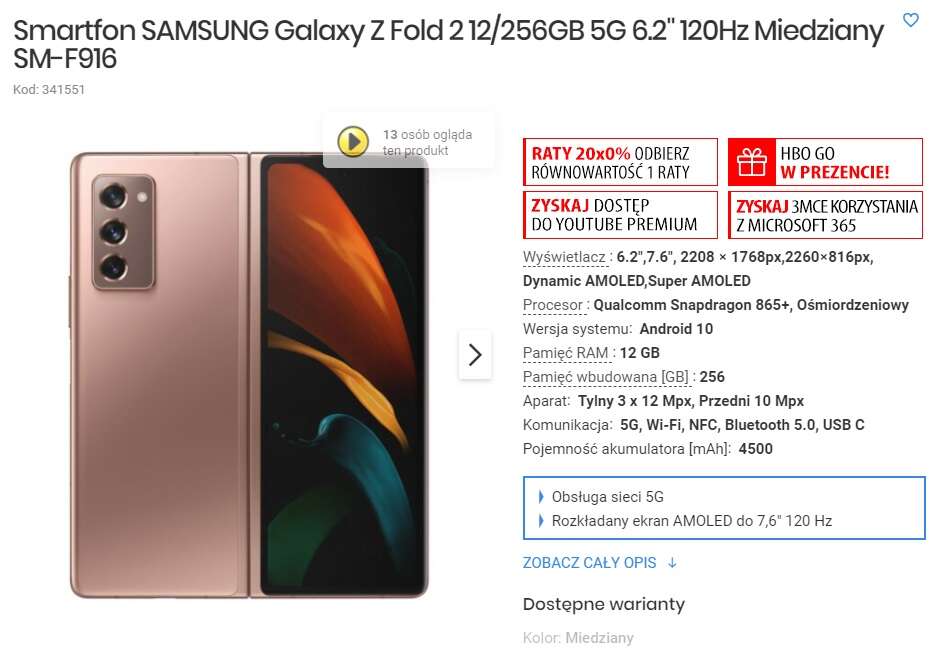Open the YouTube Premium access promotion banner
This screenshot has height=648, width=935.
click(x=620, y=215)
